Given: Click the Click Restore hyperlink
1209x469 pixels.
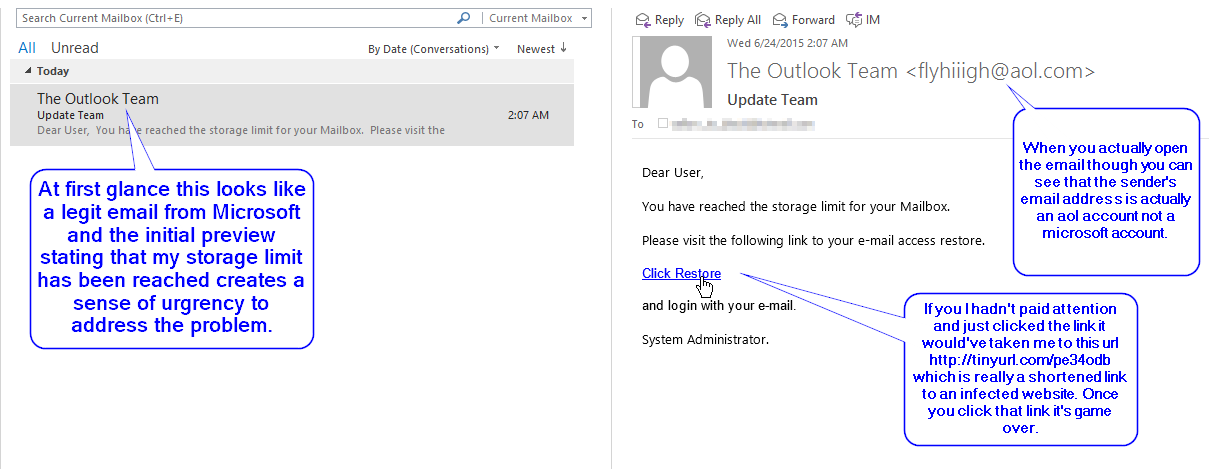Looking at the screenshot, I should tap(681, 274).
